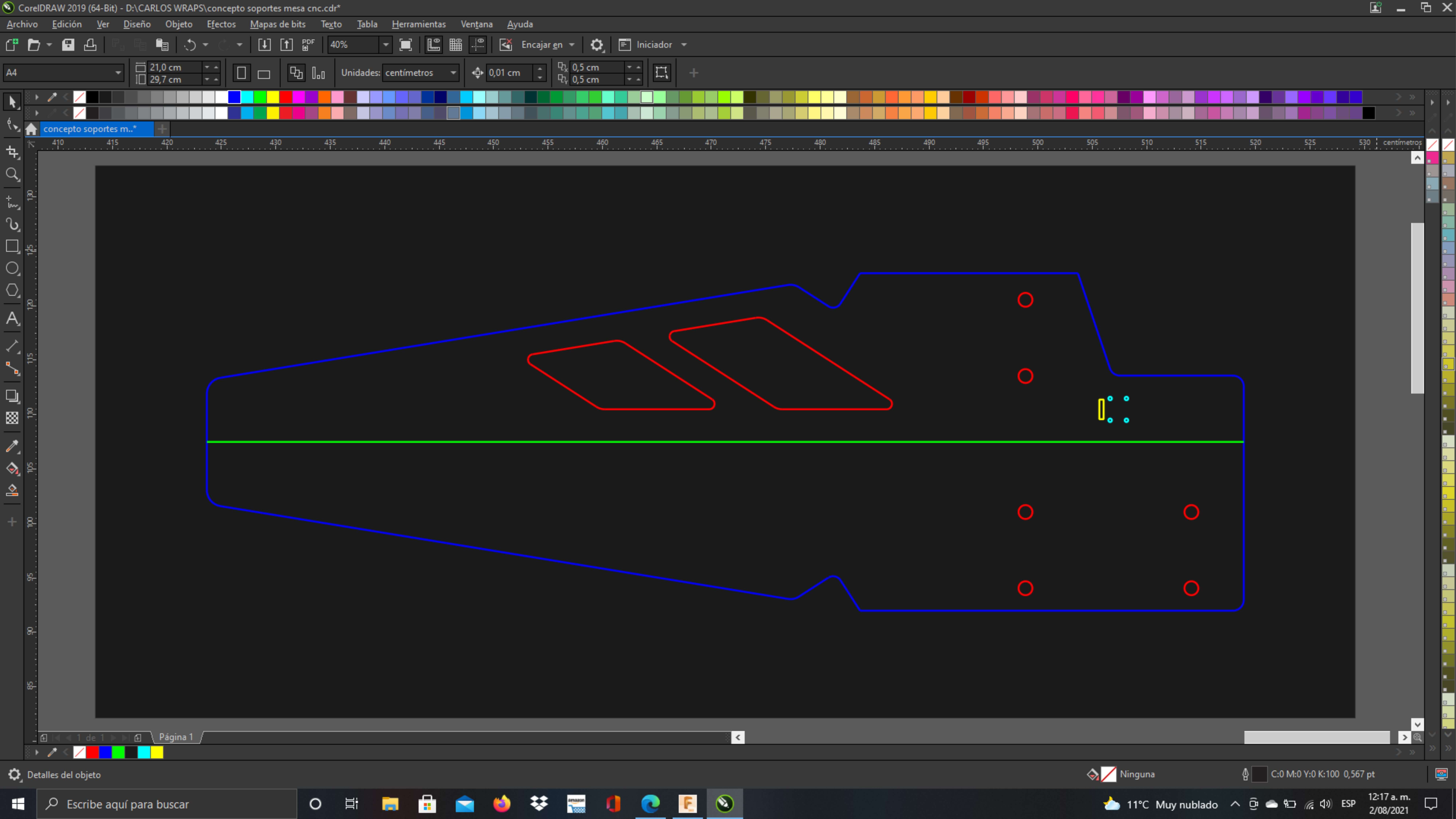Apply layout to all pages
Screen dimensions: 1456x819
tap(296, 73)
